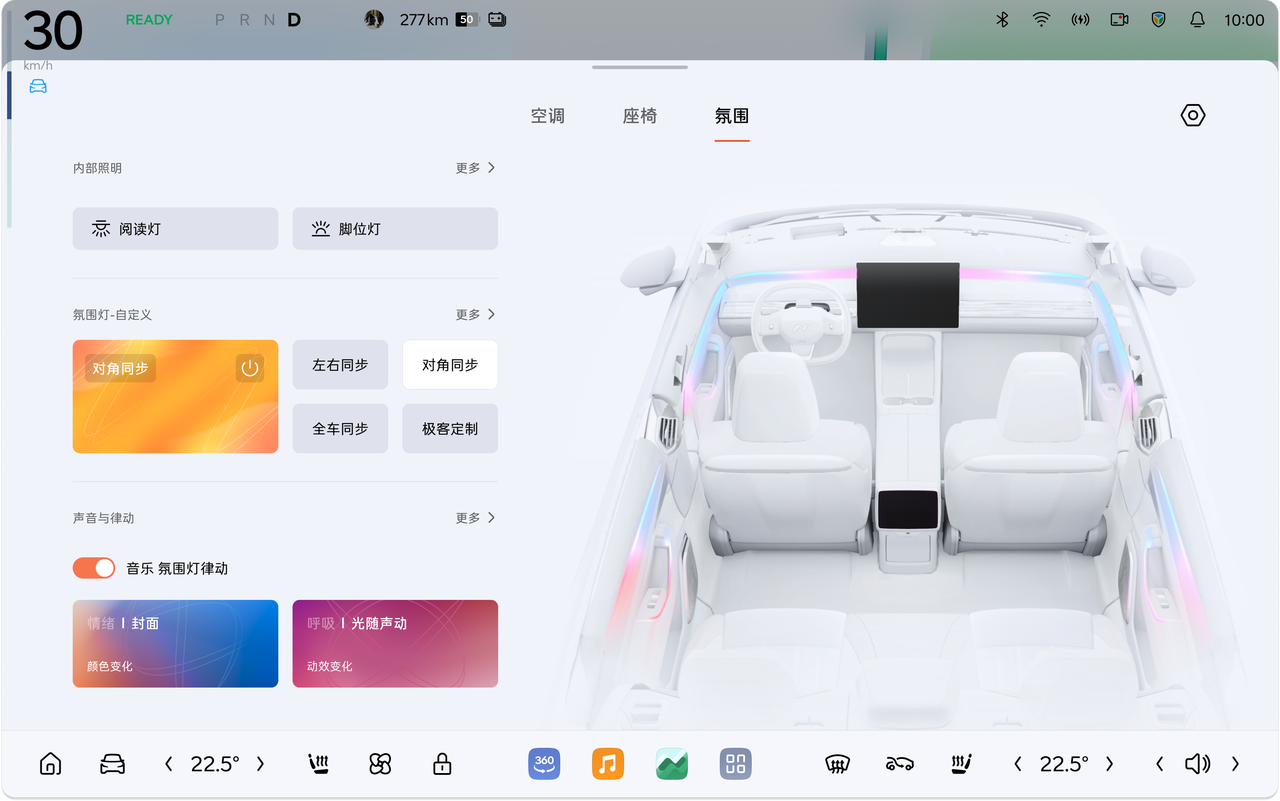The width and height of the screenshot is (1280, 801).
Task: Tap the blue car icon under speed
Action: point(38,86)
